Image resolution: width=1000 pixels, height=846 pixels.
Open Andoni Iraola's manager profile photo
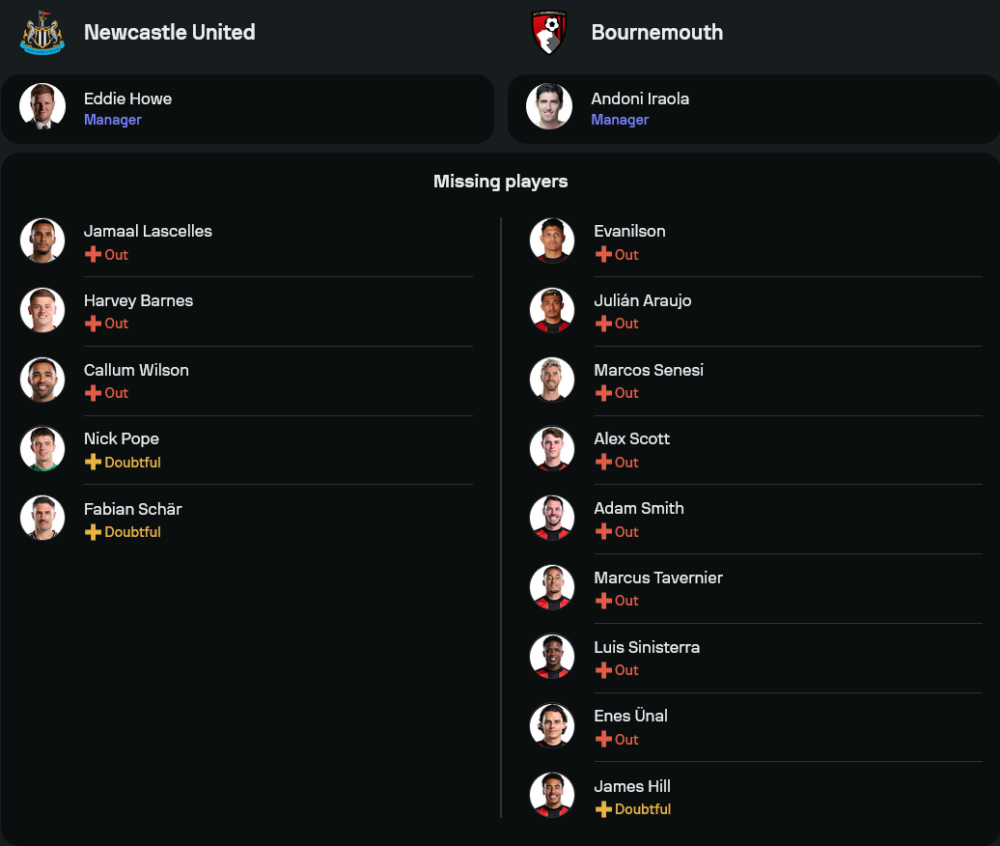[549, 107]
